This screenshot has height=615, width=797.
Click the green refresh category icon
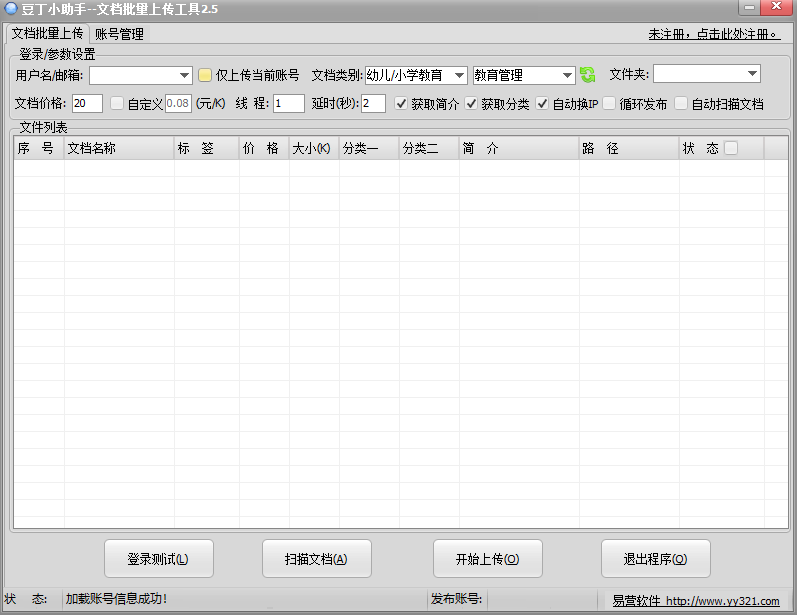coord(588,75)
